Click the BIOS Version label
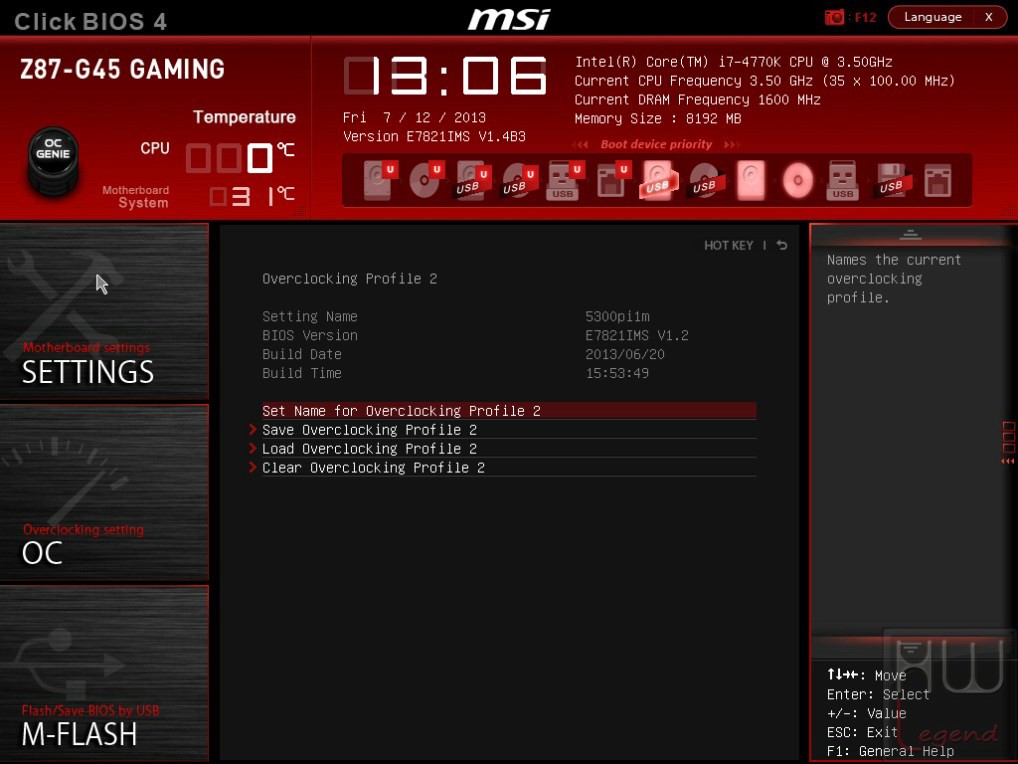1018x764 pixels. point(310,335)
